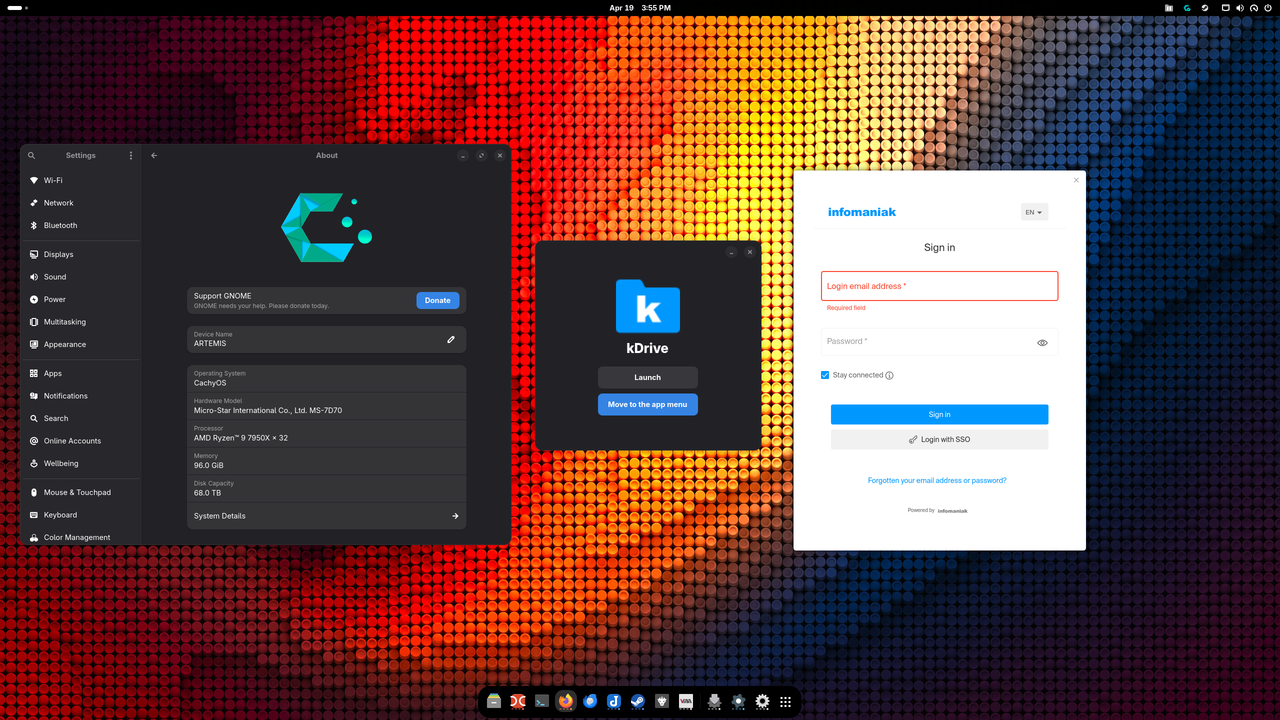This screenshot has width=1280, height=720.
Task: Open Files from the dock
Action: click(x=494, y=702)
